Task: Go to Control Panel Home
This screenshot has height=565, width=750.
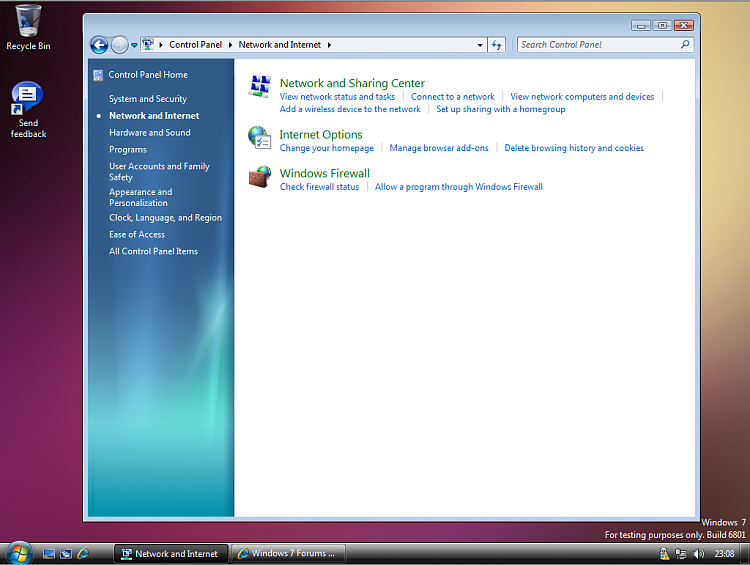Action: coord(148,75)
